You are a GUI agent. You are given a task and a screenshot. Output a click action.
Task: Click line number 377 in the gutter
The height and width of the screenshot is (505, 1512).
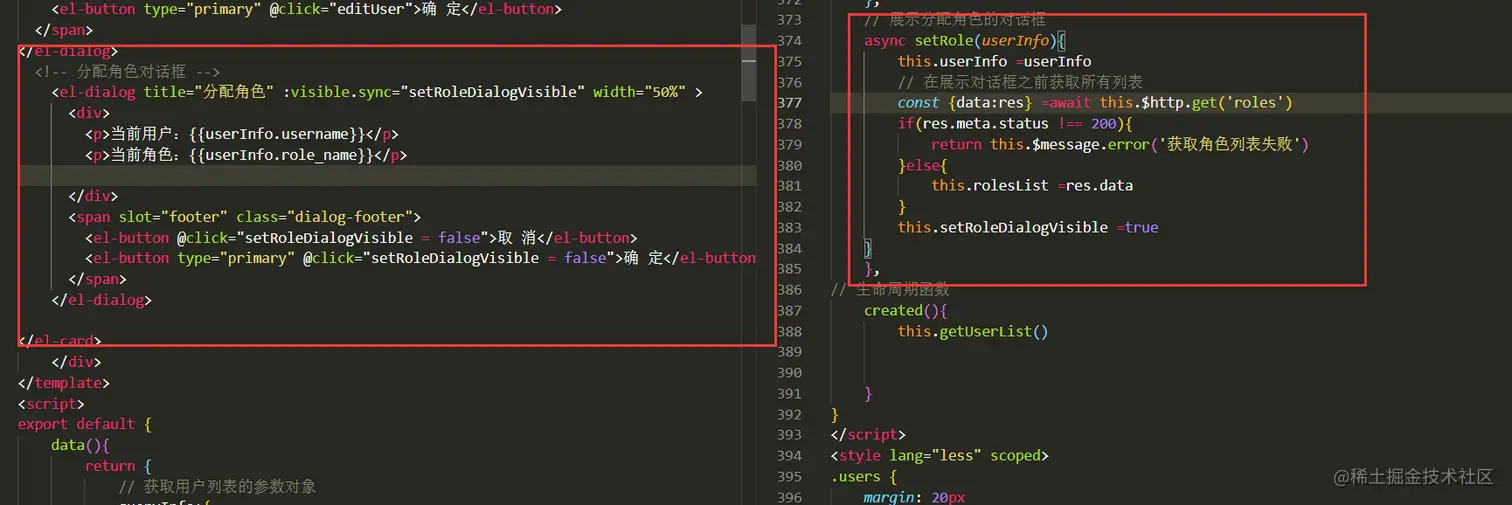click(789, 103)
